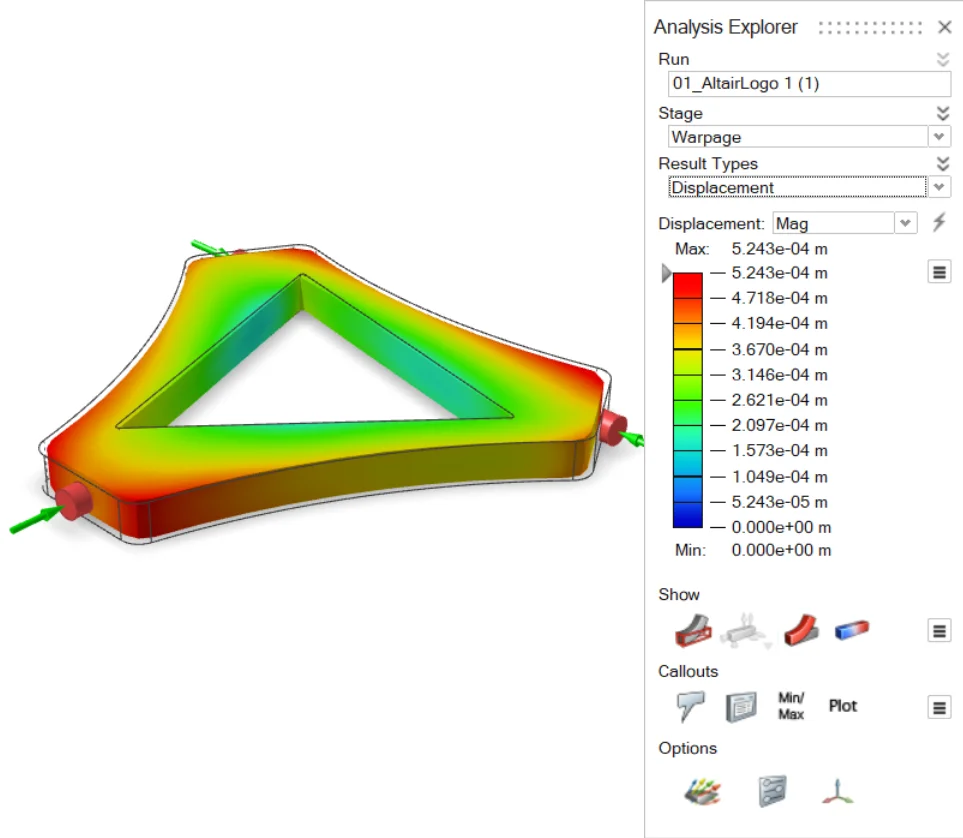This screenshot has height=838, width=963.
Task: Collapse the Run section chevron
Action: coord(943,59)
